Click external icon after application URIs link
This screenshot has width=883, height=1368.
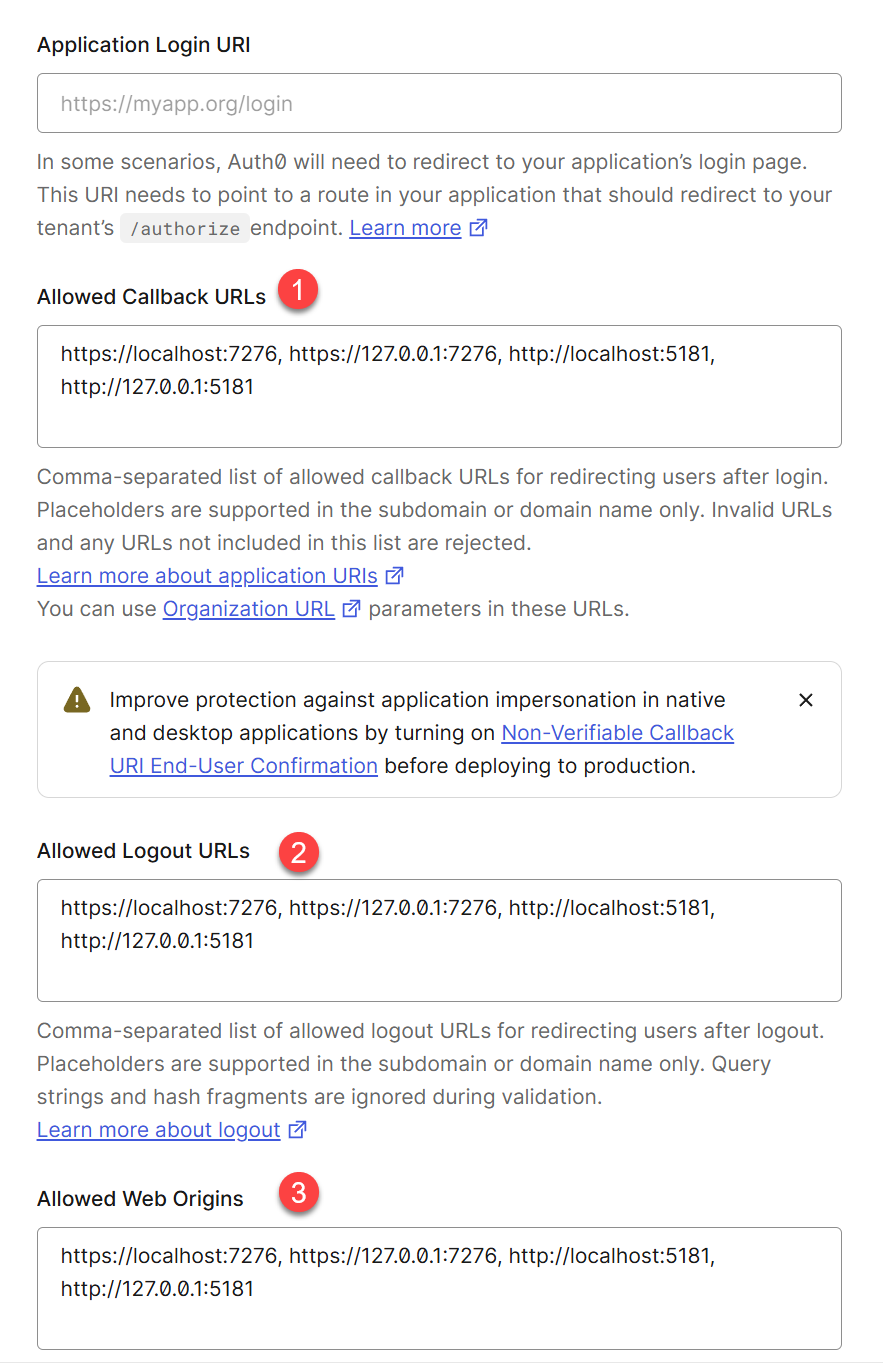pyautogui.click(x=395, y=576)
